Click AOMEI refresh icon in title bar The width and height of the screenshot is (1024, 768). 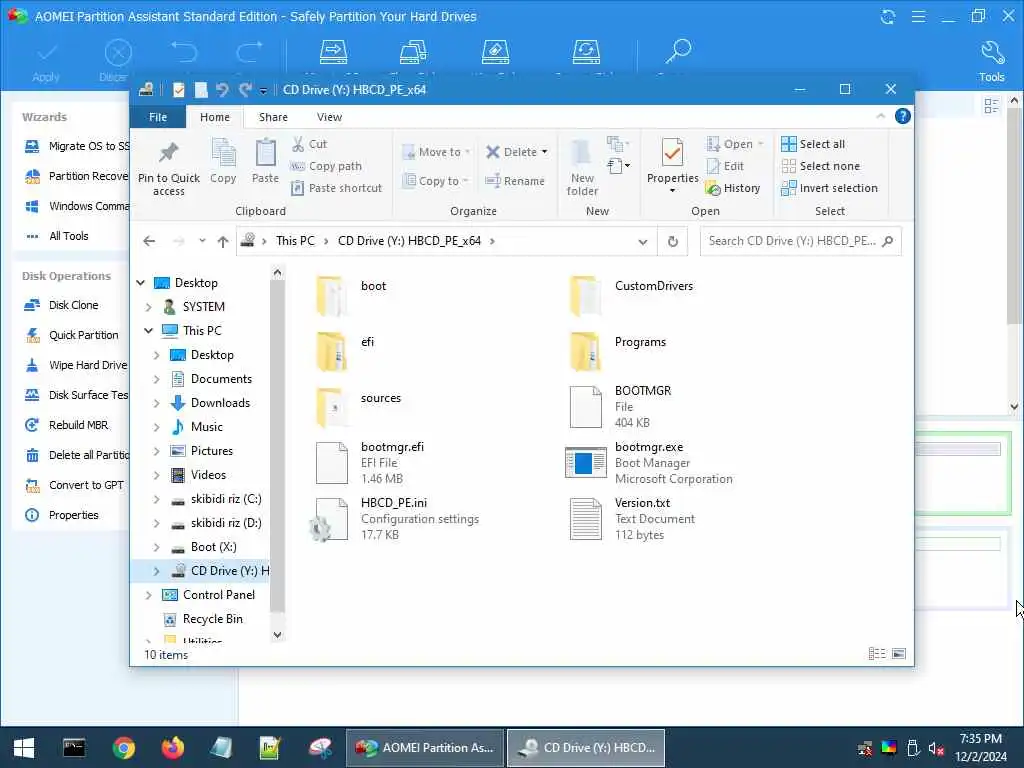(x=888, y=16)
